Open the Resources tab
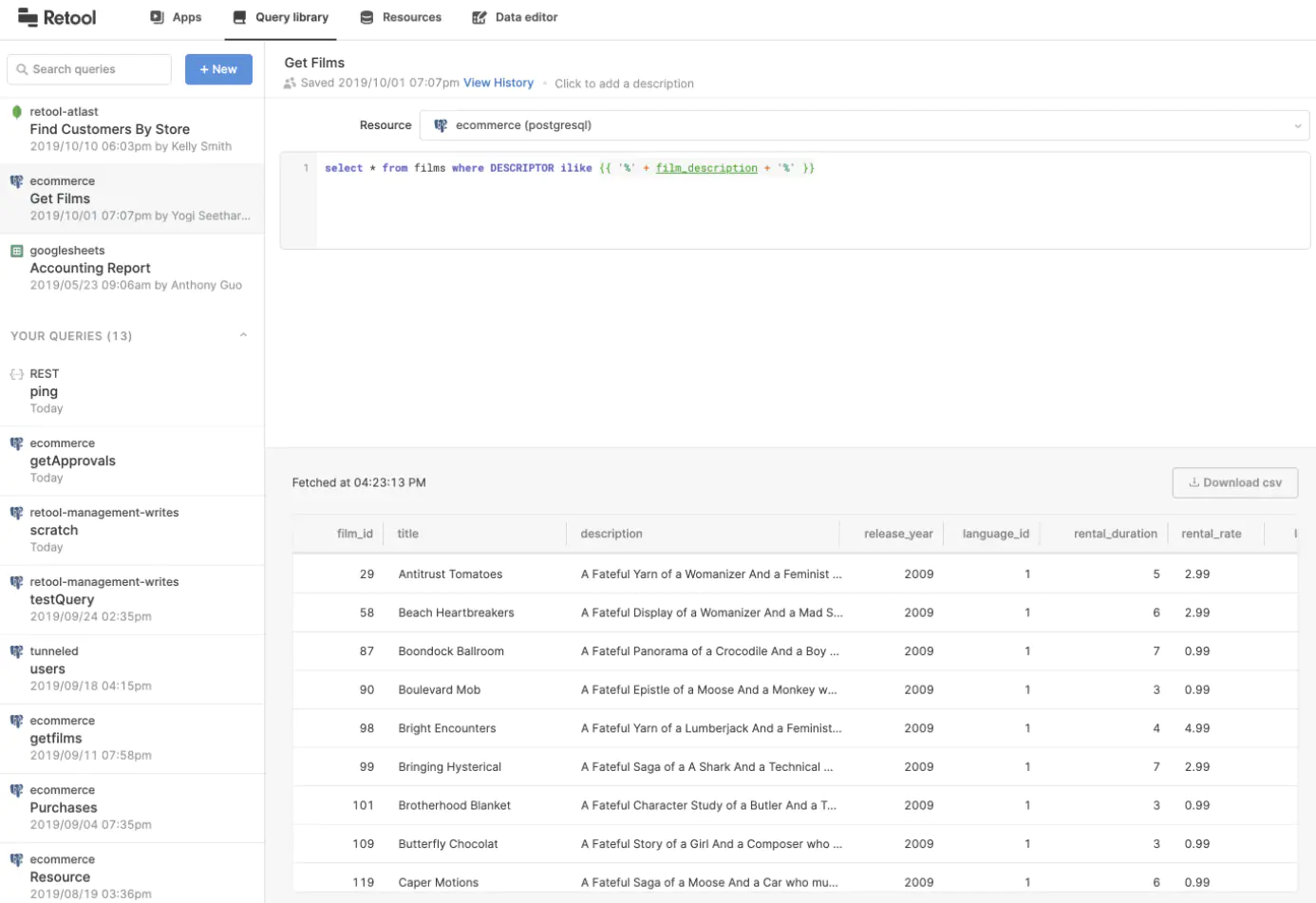 tap(401, 17)
